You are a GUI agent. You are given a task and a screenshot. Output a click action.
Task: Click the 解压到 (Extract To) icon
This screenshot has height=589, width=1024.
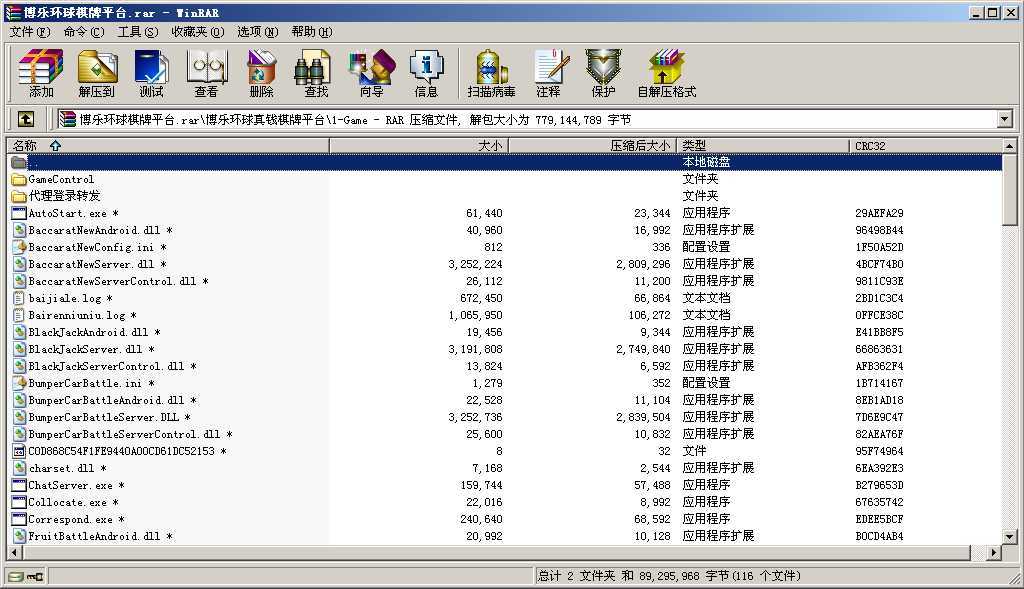tap(97, 73)
